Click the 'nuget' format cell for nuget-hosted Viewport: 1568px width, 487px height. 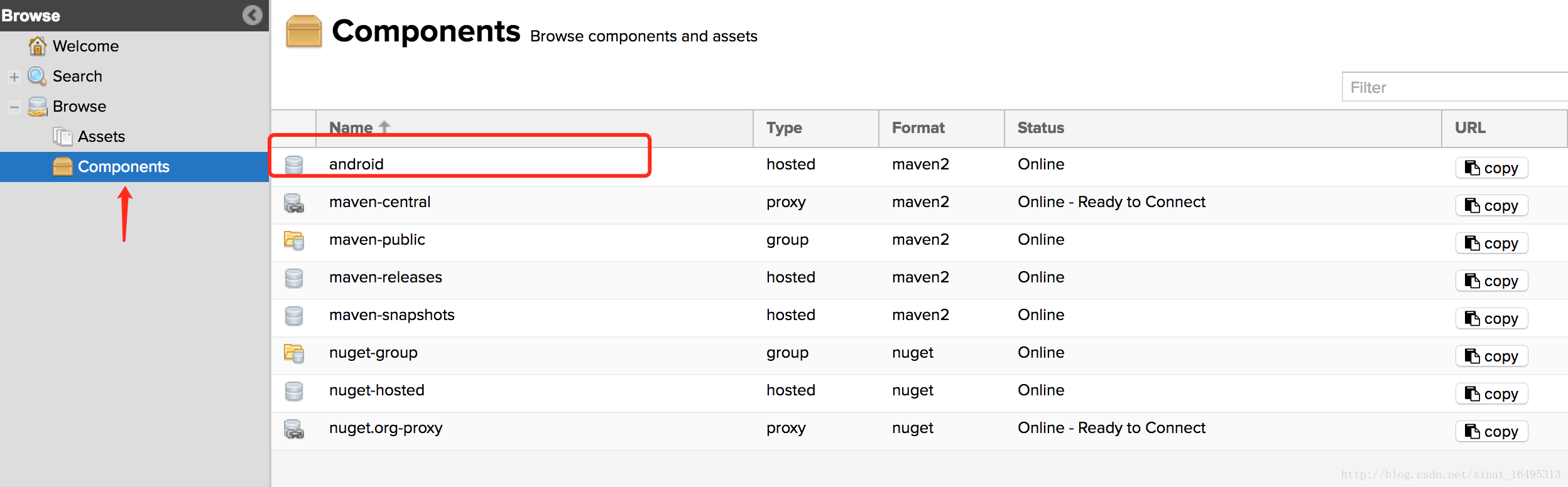[x=912, y=390]
